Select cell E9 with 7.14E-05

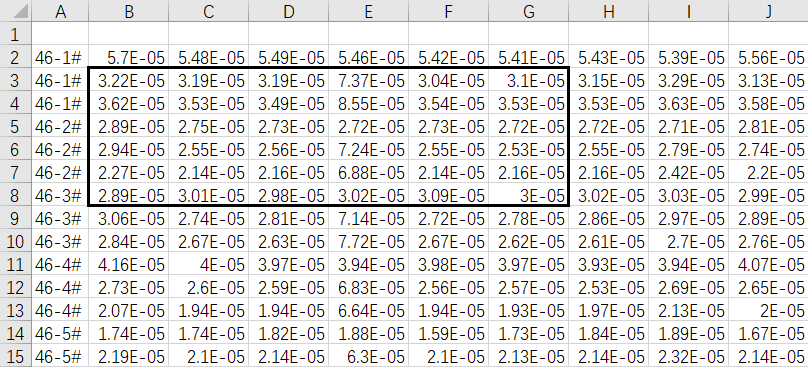click(x=368, y=219)
